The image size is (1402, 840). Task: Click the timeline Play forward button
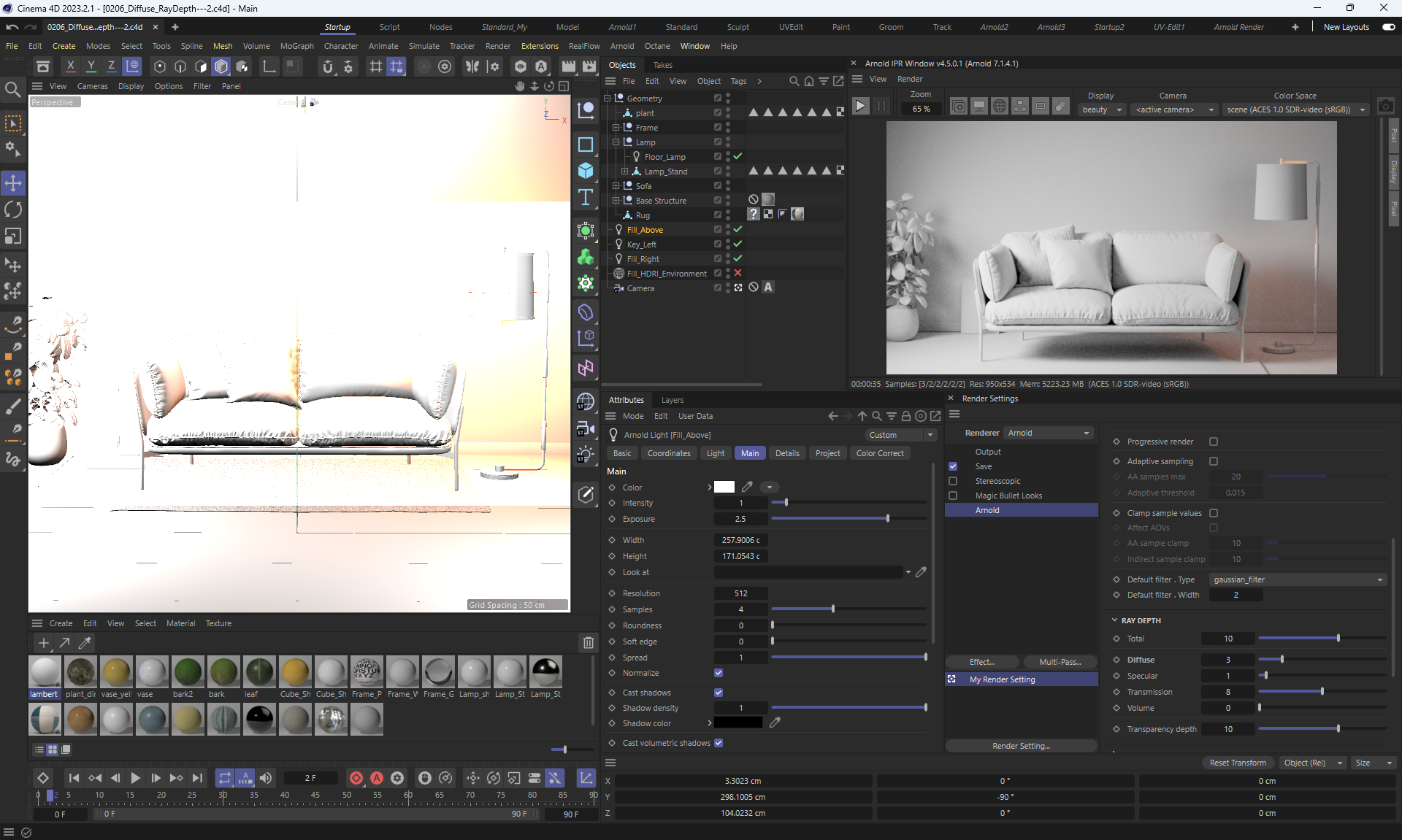tap(135, 778)
